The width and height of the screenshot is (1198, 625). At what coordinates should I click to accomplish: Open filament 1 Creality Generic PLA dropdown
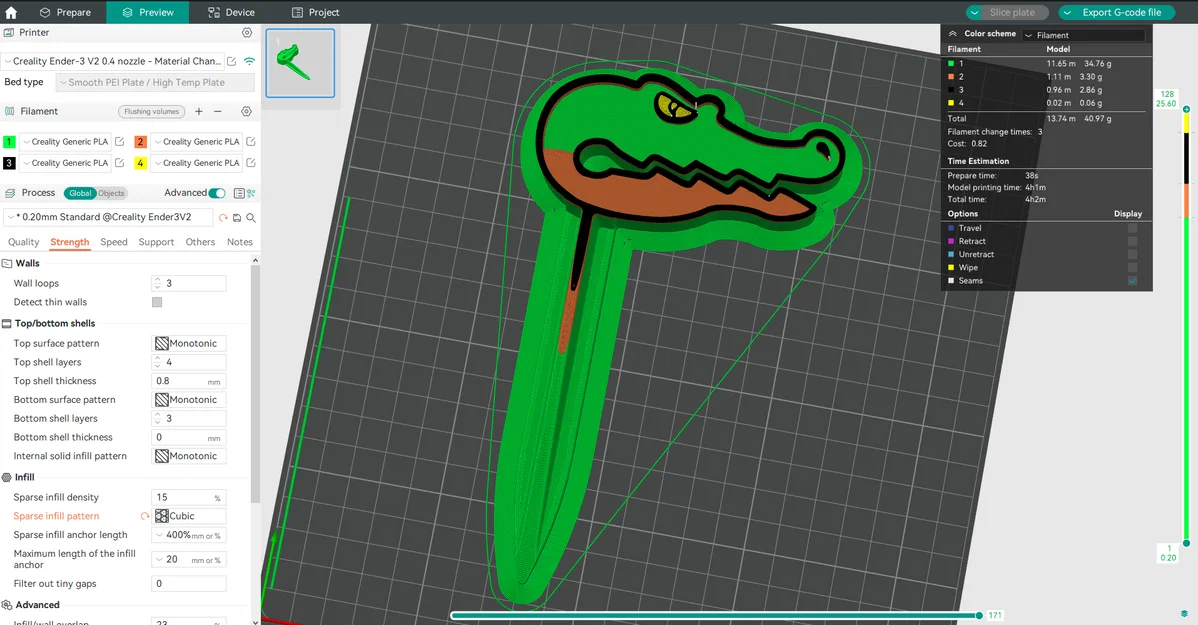coord(65,141)
